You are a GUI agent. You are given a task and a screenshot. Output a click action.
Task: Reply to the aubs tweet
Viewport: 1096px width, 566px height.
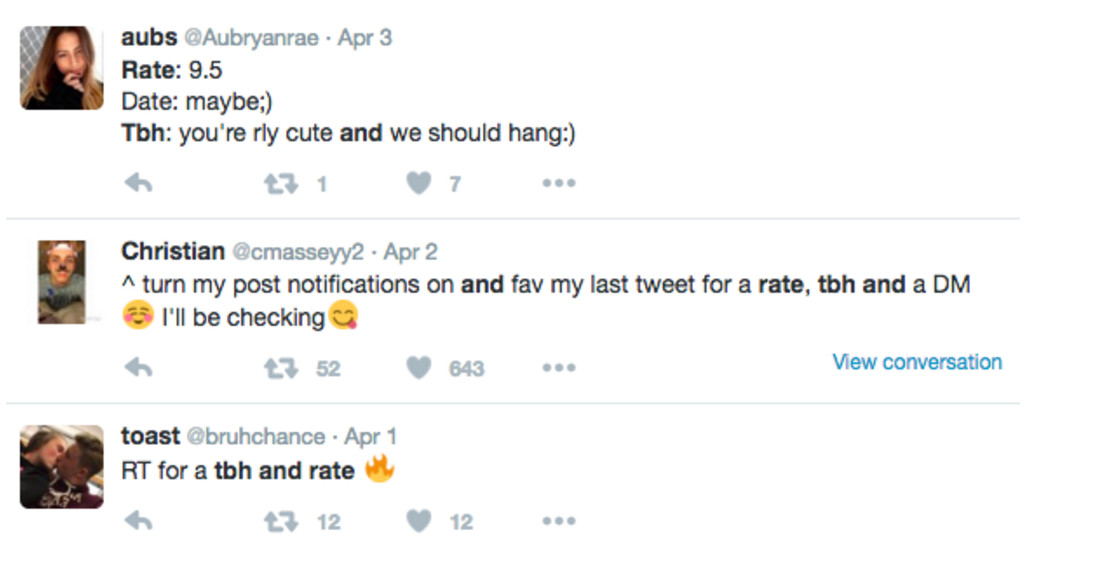tap(138, 183)
